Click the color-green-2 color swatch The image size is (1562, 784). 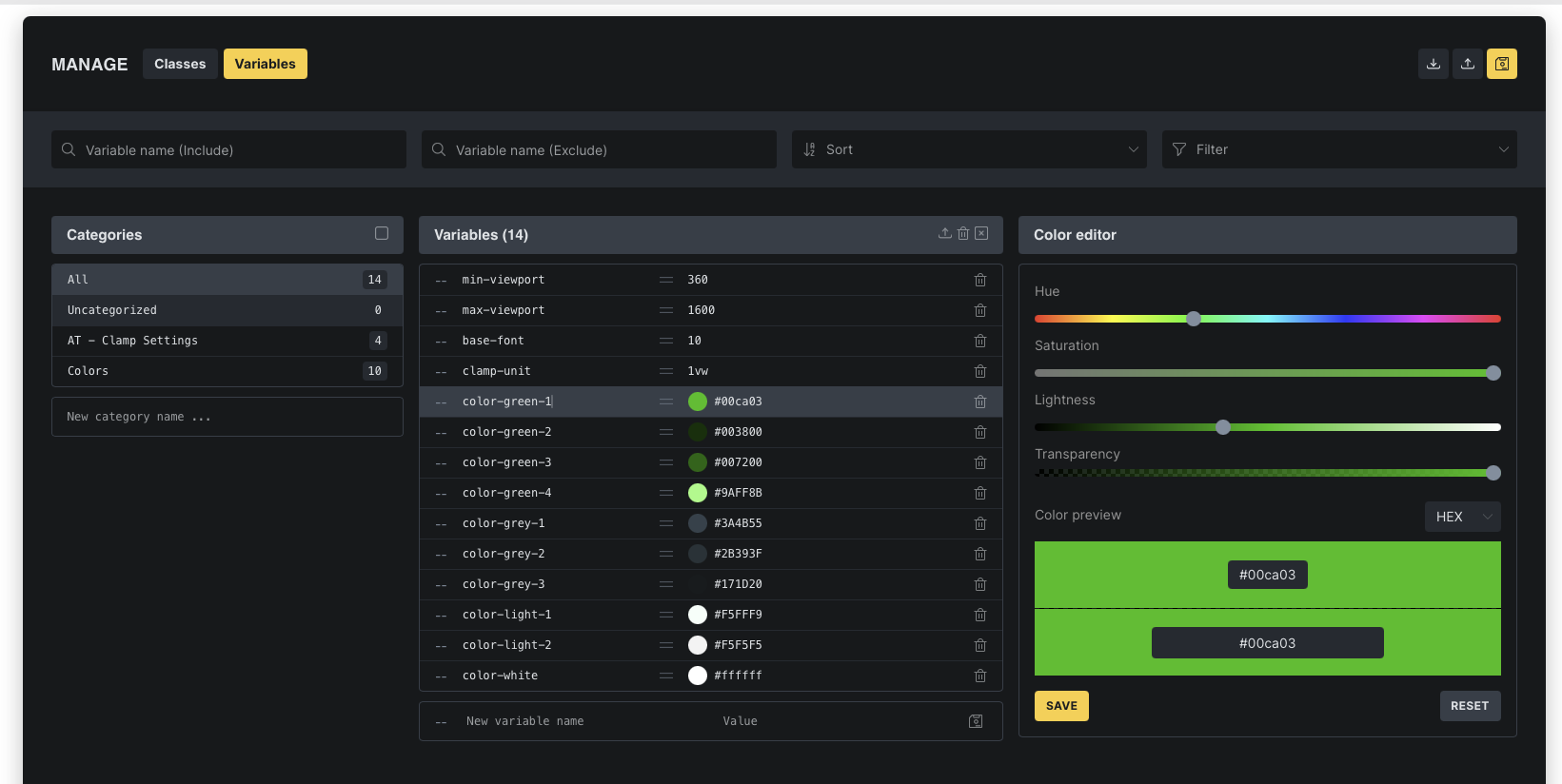(698, 432)
